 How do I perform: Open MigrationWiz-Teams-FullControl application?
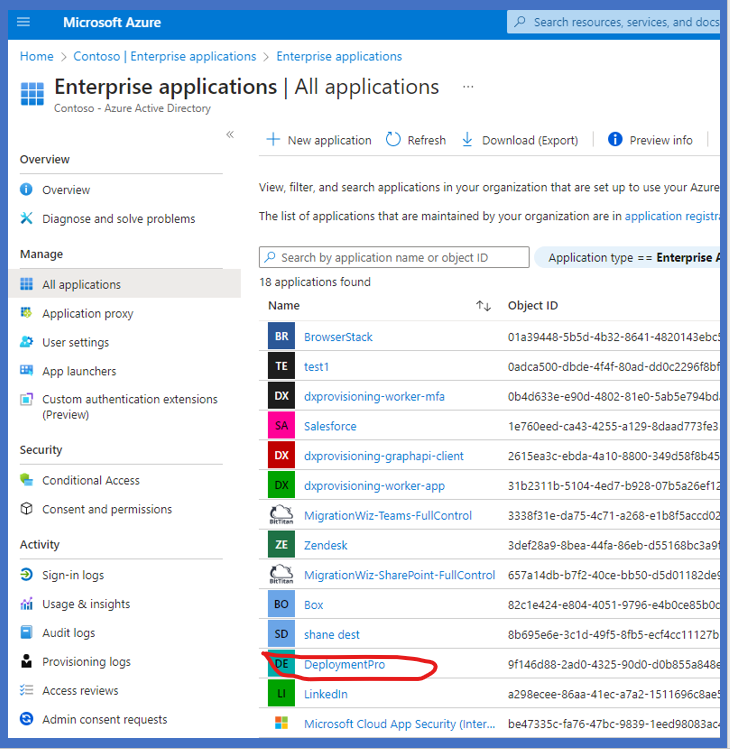388,515
